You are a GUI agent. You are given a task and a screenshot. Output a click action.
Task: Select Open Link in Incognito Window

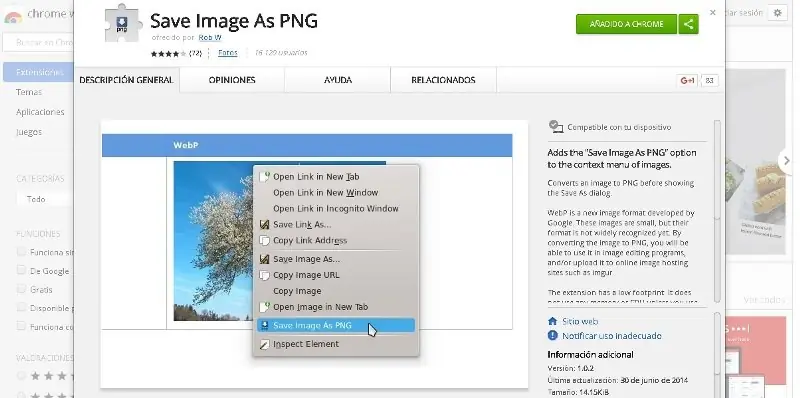[x=336, y=208]
